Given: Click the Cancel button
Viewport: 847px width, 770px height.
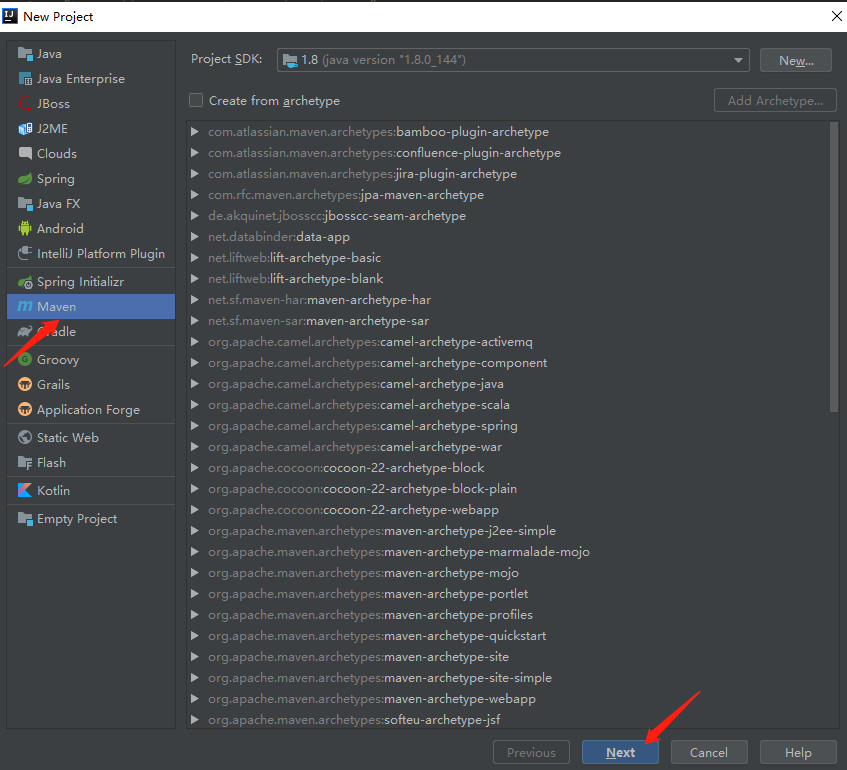Looking at the screenshot, I should [709, 752].
